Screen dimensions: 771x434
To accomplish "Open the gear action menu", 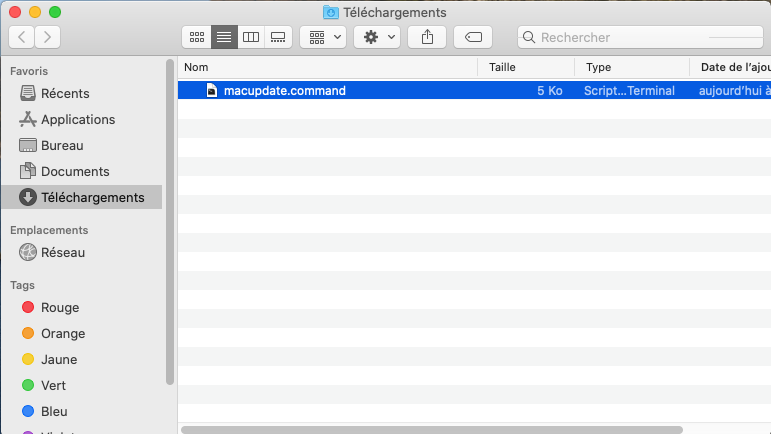I will coord(377,37).
